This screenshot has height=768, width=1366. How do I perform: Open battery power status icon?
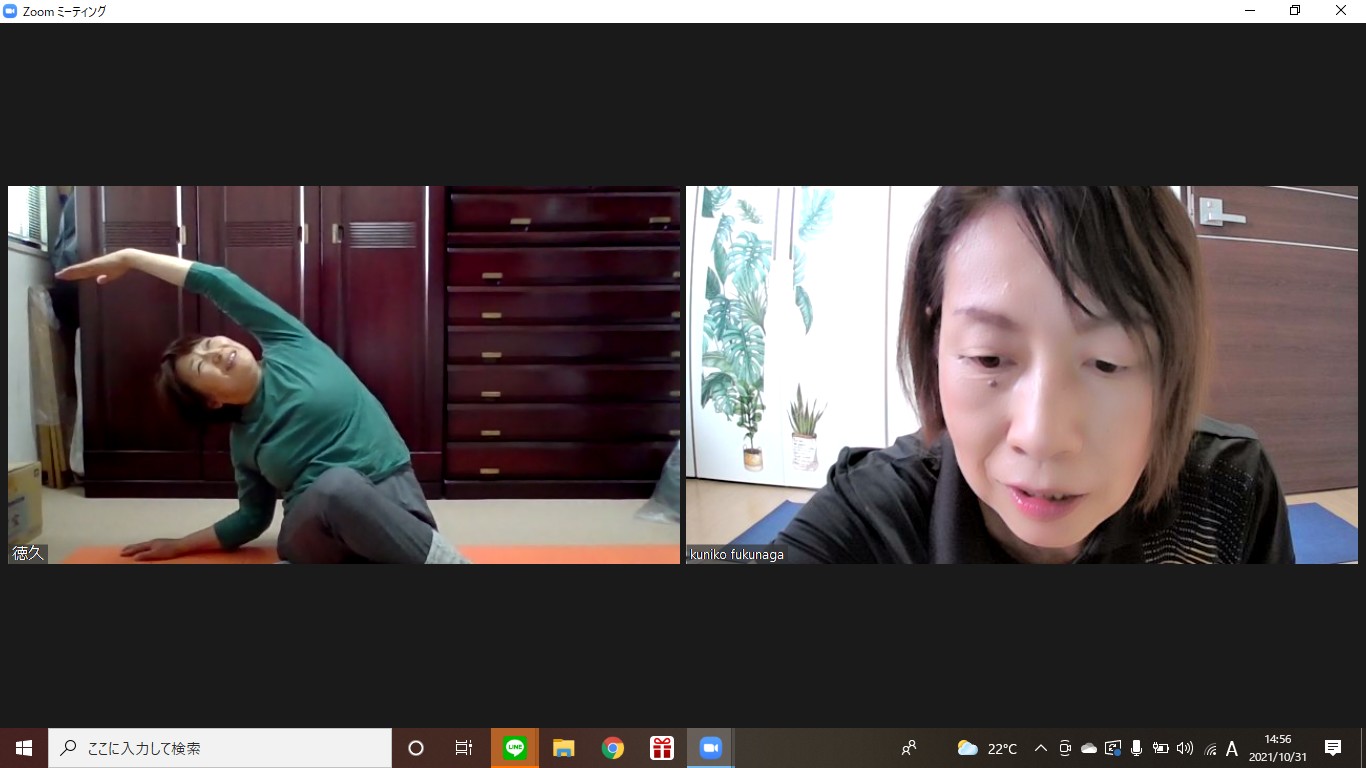[x=1161, y=748]
